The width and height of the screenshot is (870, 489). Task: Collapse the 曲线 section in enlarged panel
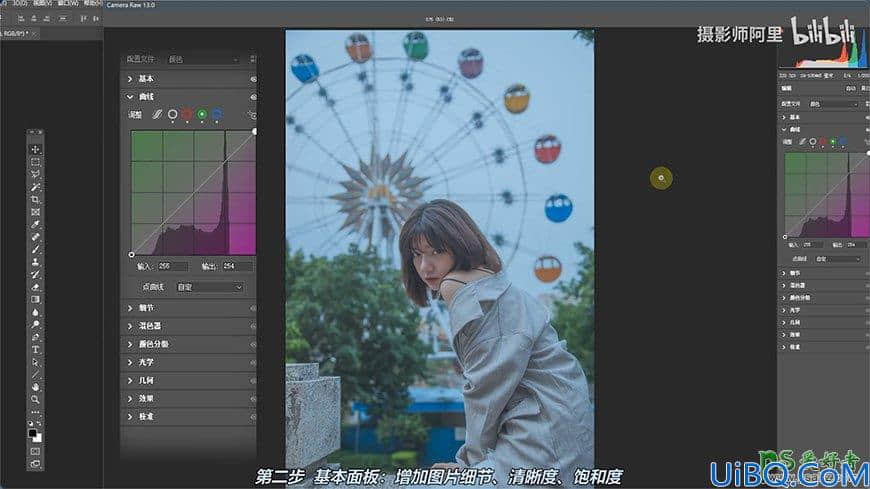tap(130, 97)
